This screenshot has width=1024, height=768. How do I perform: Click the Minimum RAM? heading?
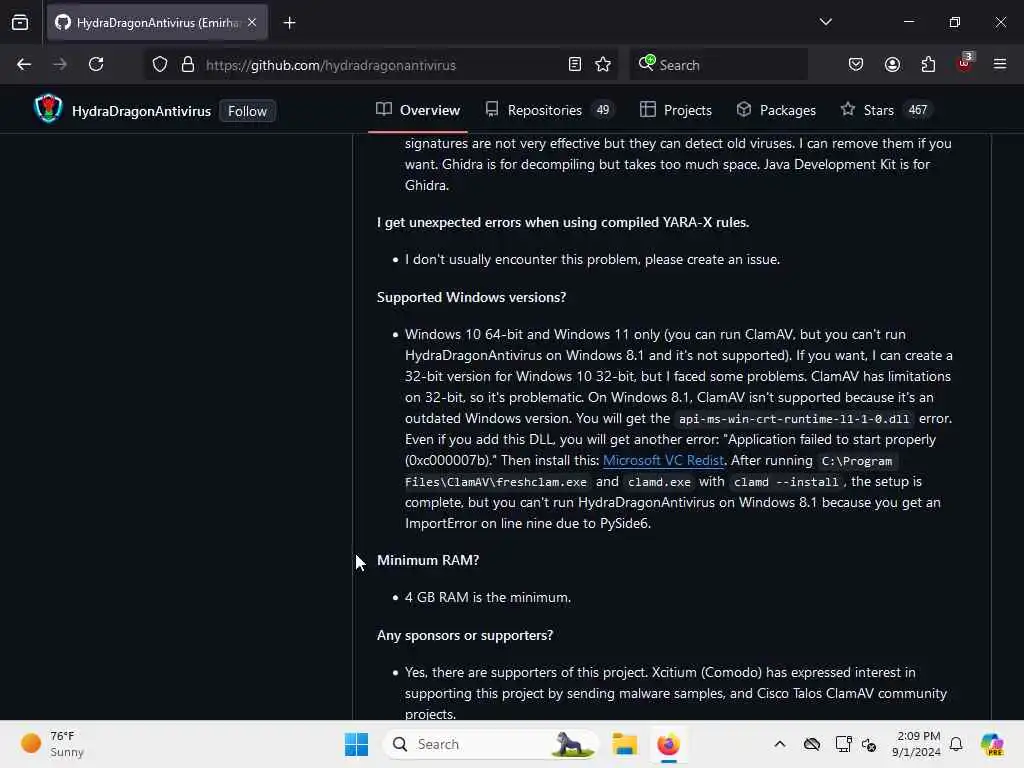point(428,560)
